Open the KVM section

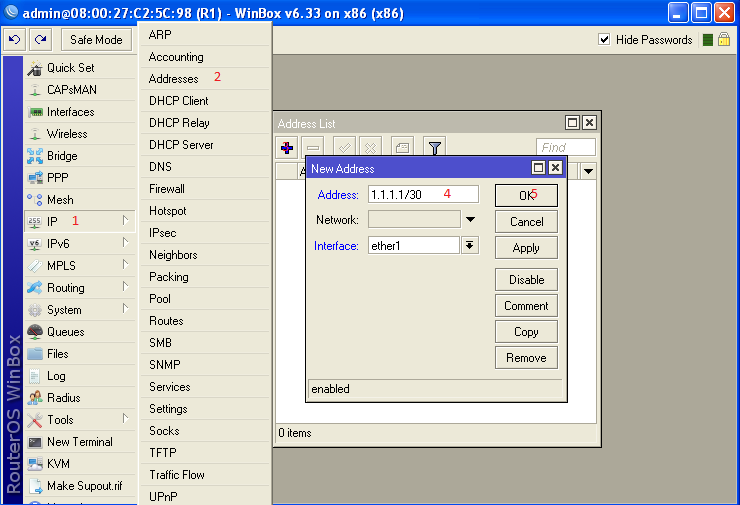[80, 464]
